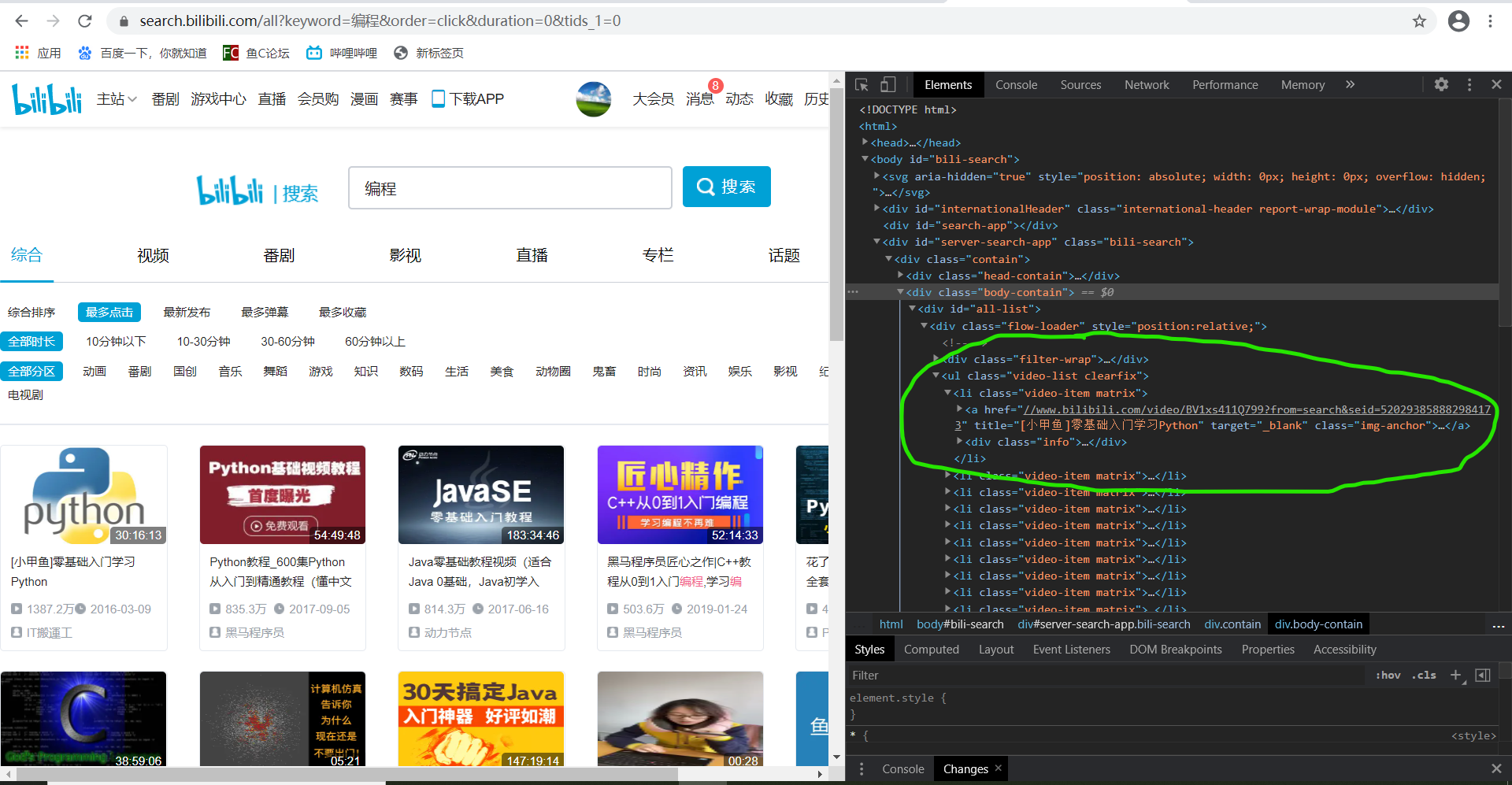
Task: Switch to 直播 search tab
Action: (x=532, y=255)
